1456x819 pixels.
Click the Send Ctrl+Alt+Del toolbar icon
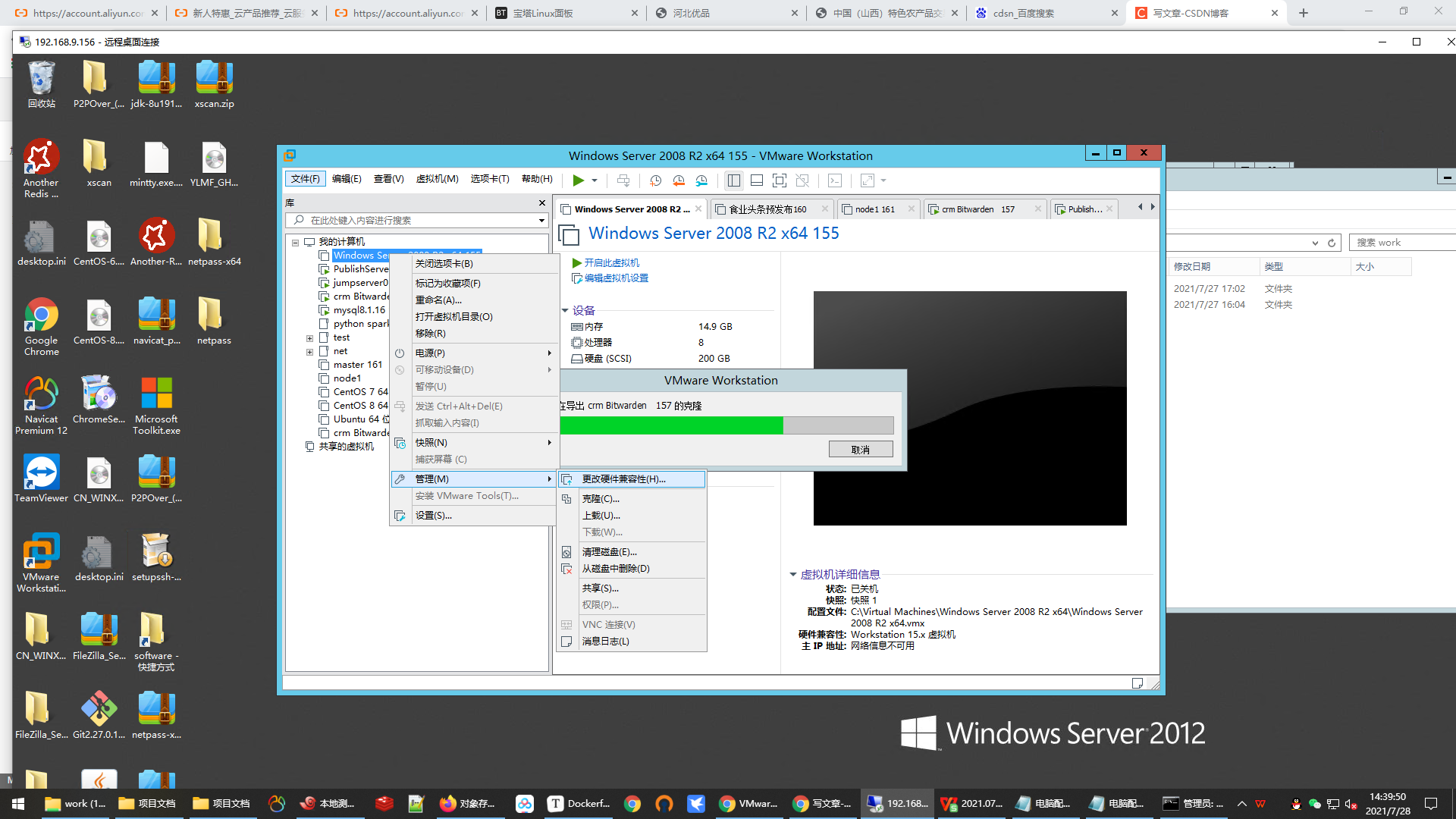point(623,180)
